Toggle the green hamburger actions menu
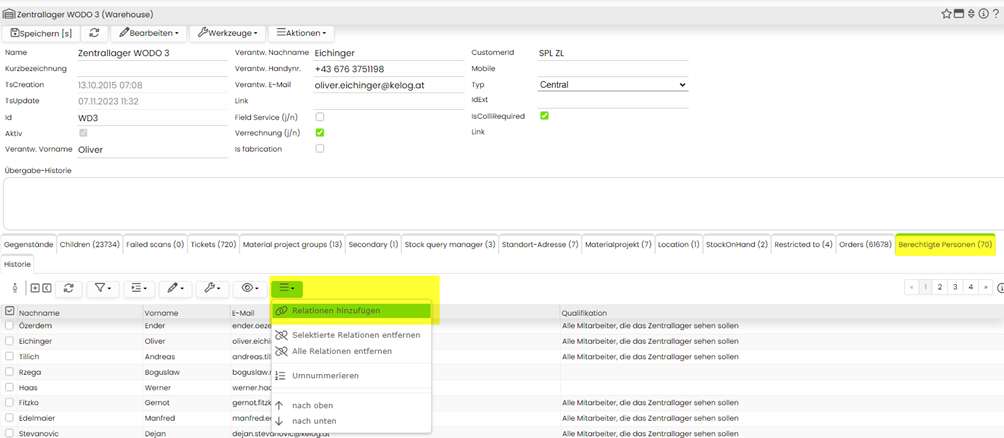The image size is (1004, 438). pos(287,289)
